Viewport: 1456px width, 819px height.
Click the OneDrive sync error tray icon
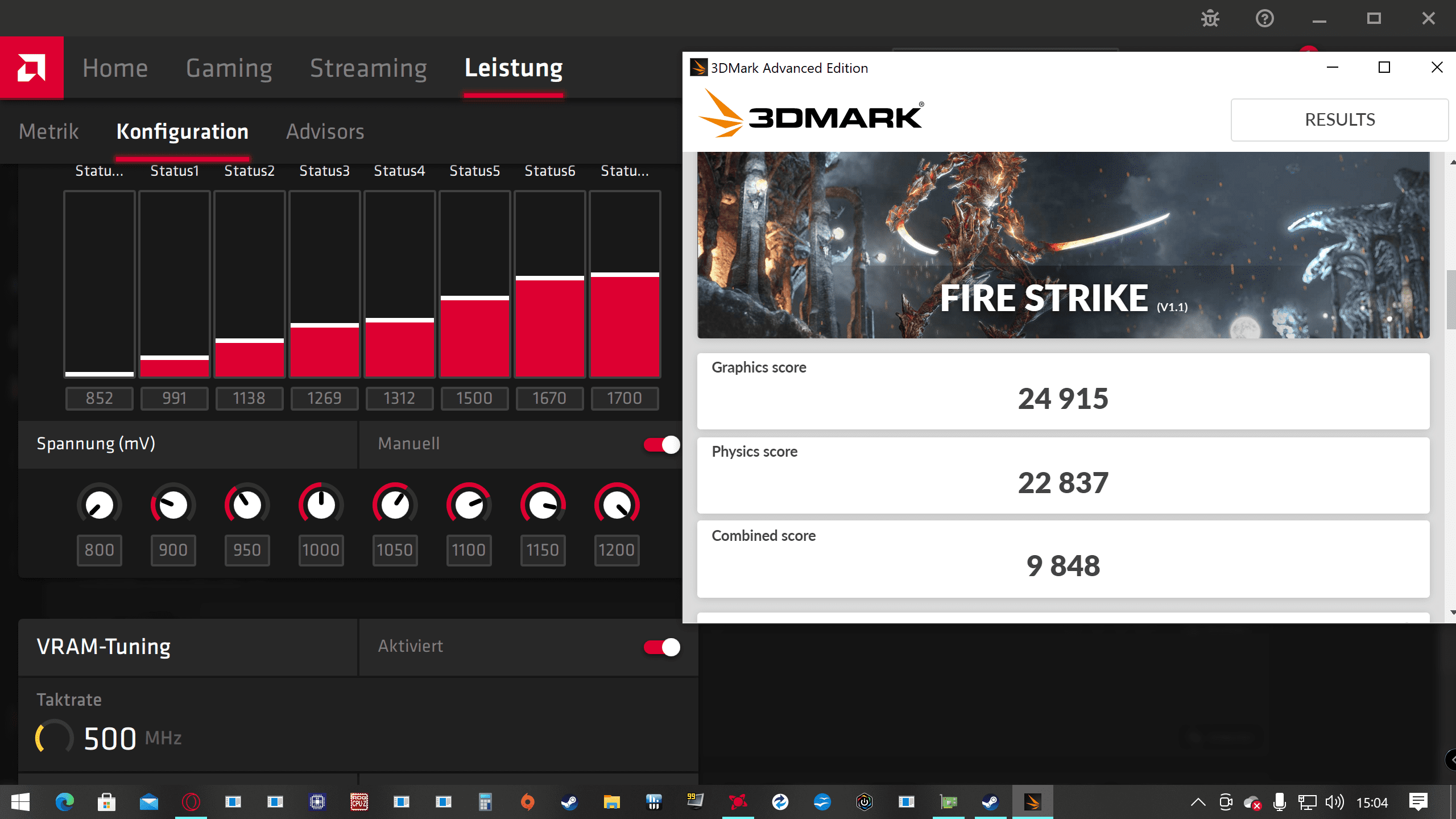[1252, 803]
